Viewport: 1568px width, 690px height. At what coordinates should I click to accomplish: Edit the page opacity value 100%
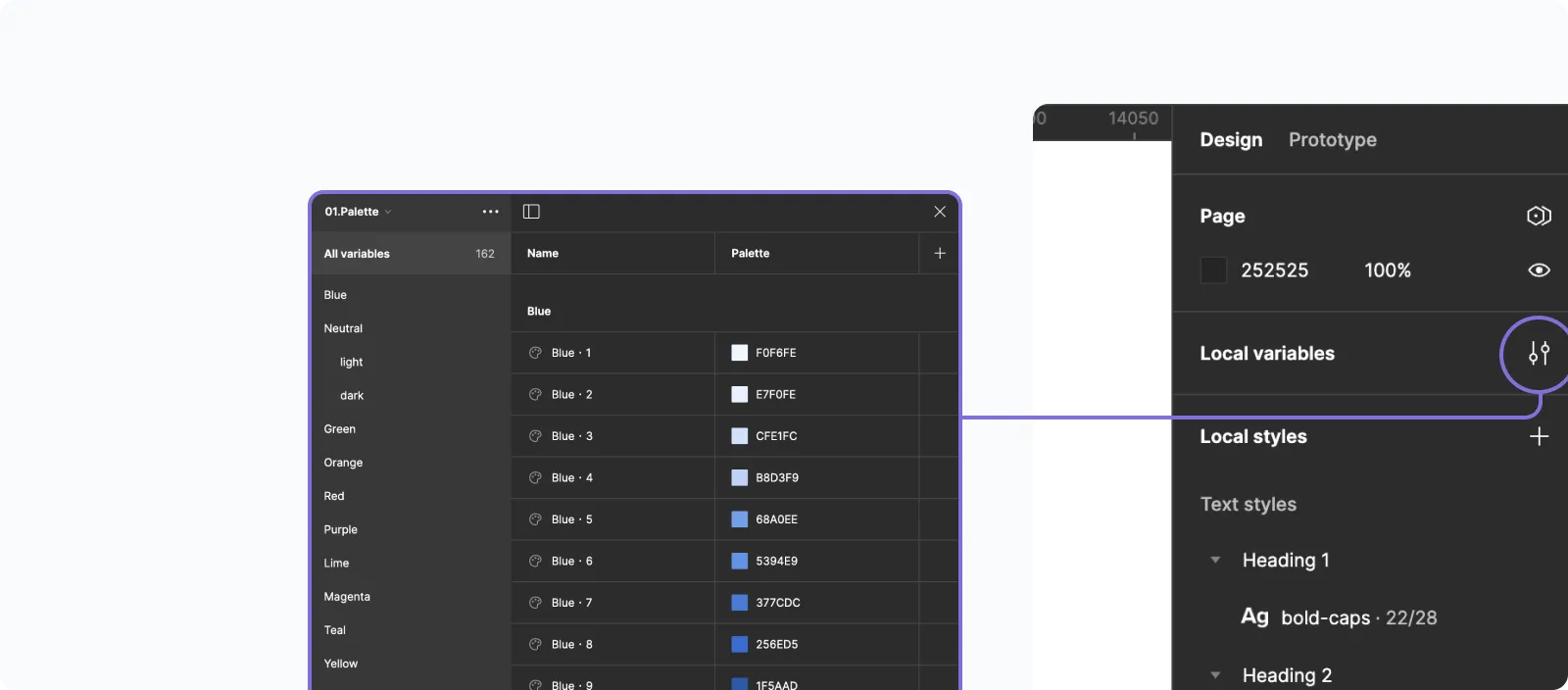(1388, 271)
